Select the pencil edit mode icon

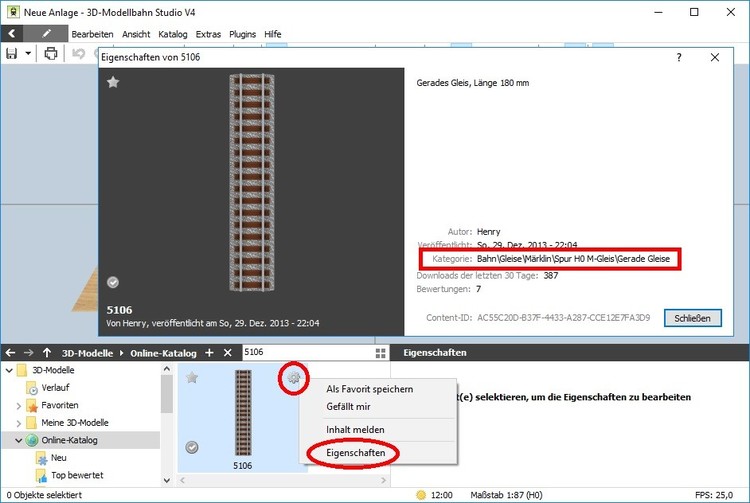(46, 33)
